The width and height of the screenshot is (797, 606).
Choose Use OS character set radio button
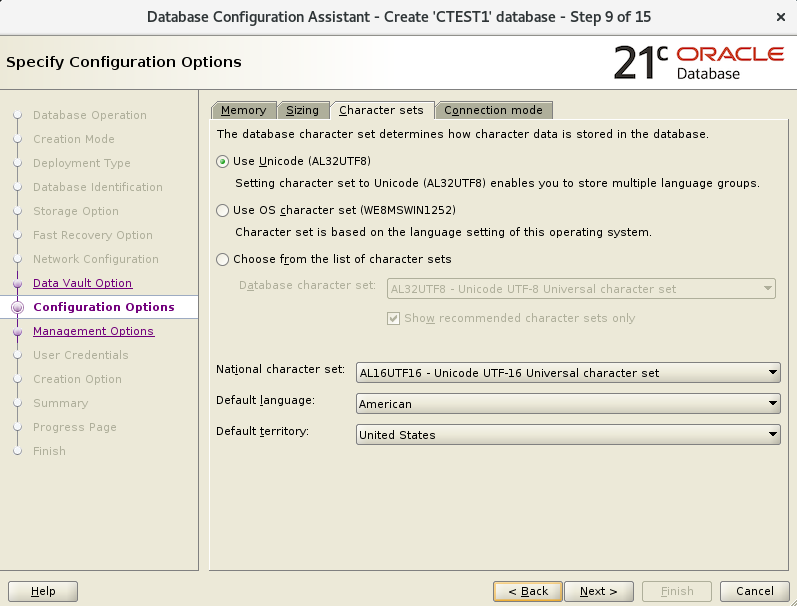point(222,210)
